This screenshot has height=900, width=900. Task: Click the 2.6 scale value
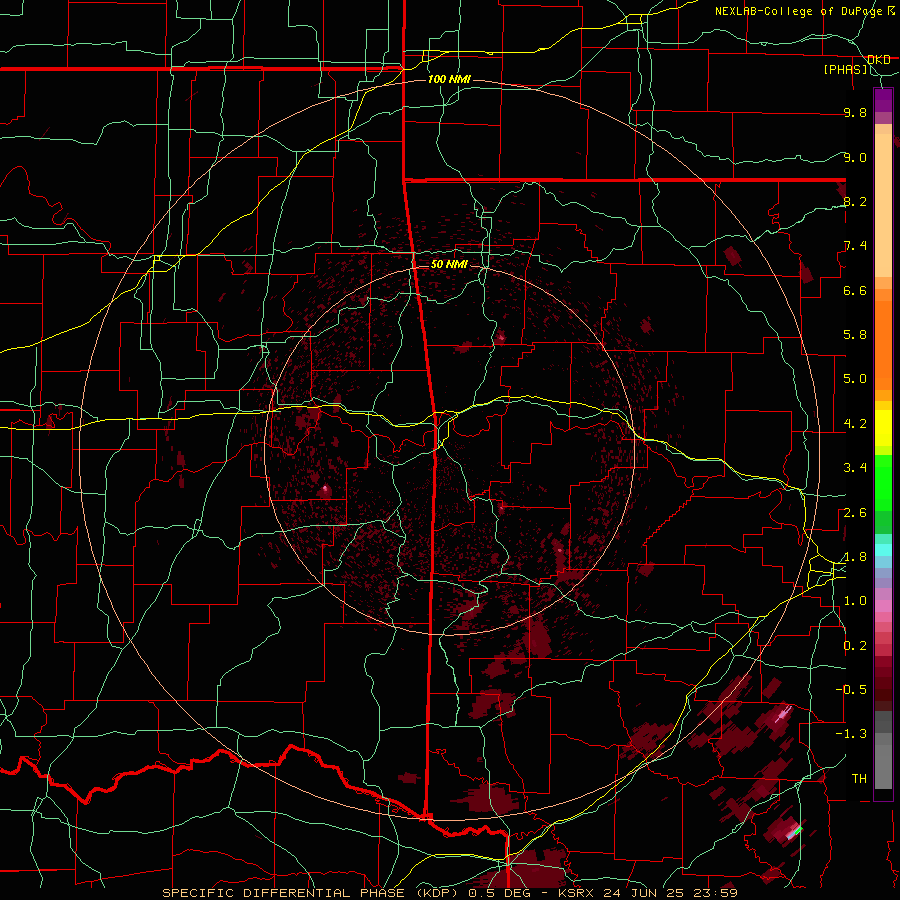click(855, 513)
